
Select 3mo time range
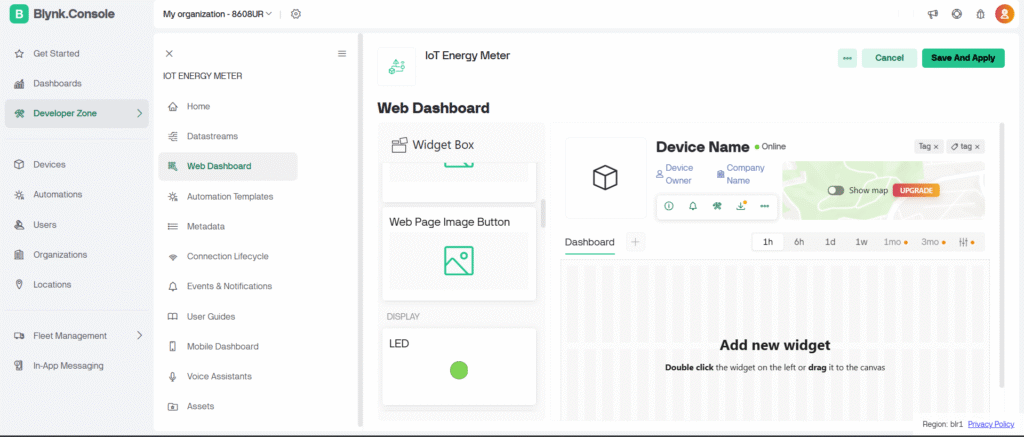(933, 242)
